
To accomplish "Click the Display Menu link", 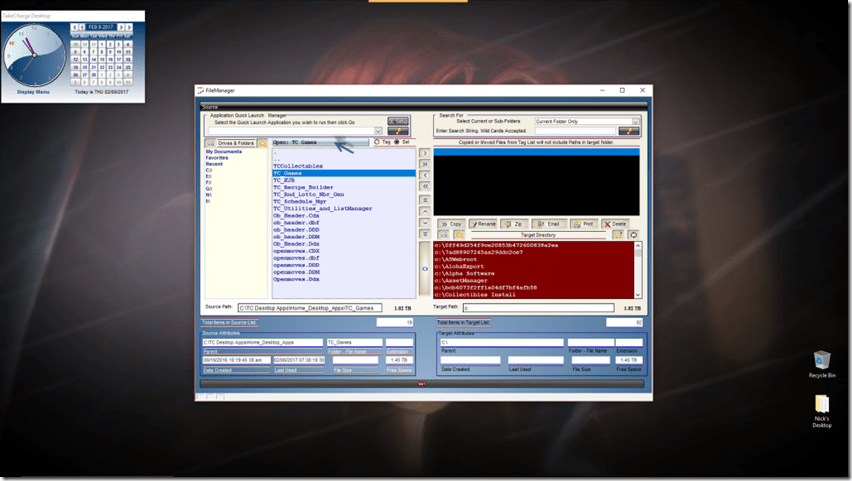I will 34,92.
